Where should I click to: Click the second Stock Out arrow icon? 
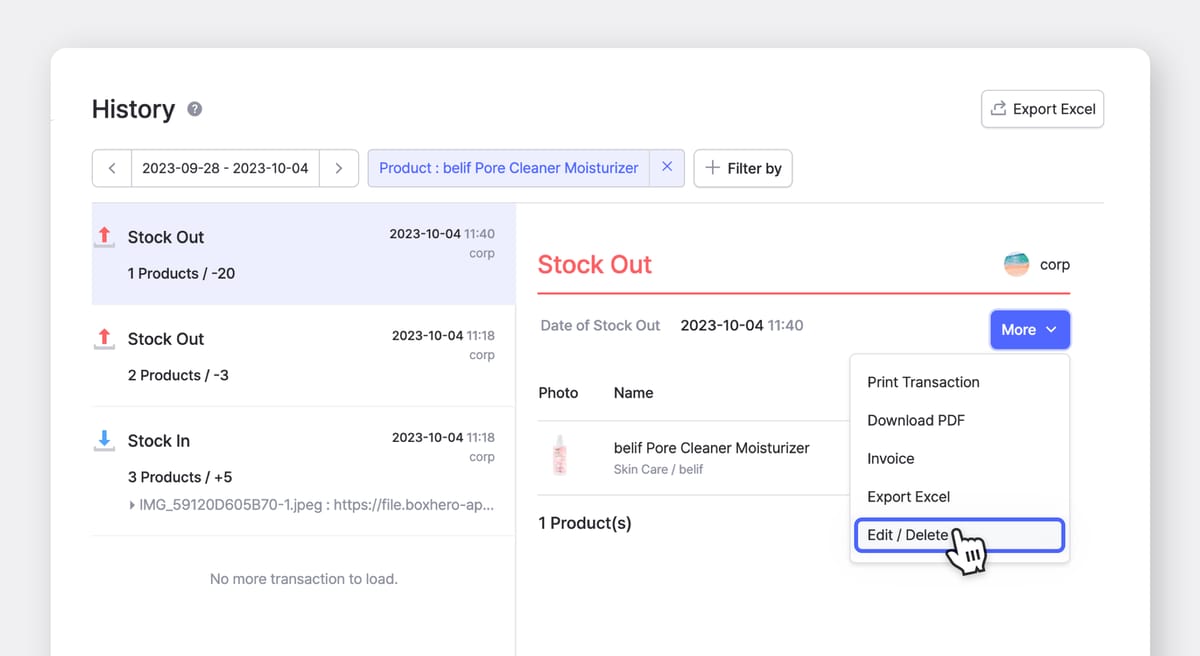tap(104, 336)
